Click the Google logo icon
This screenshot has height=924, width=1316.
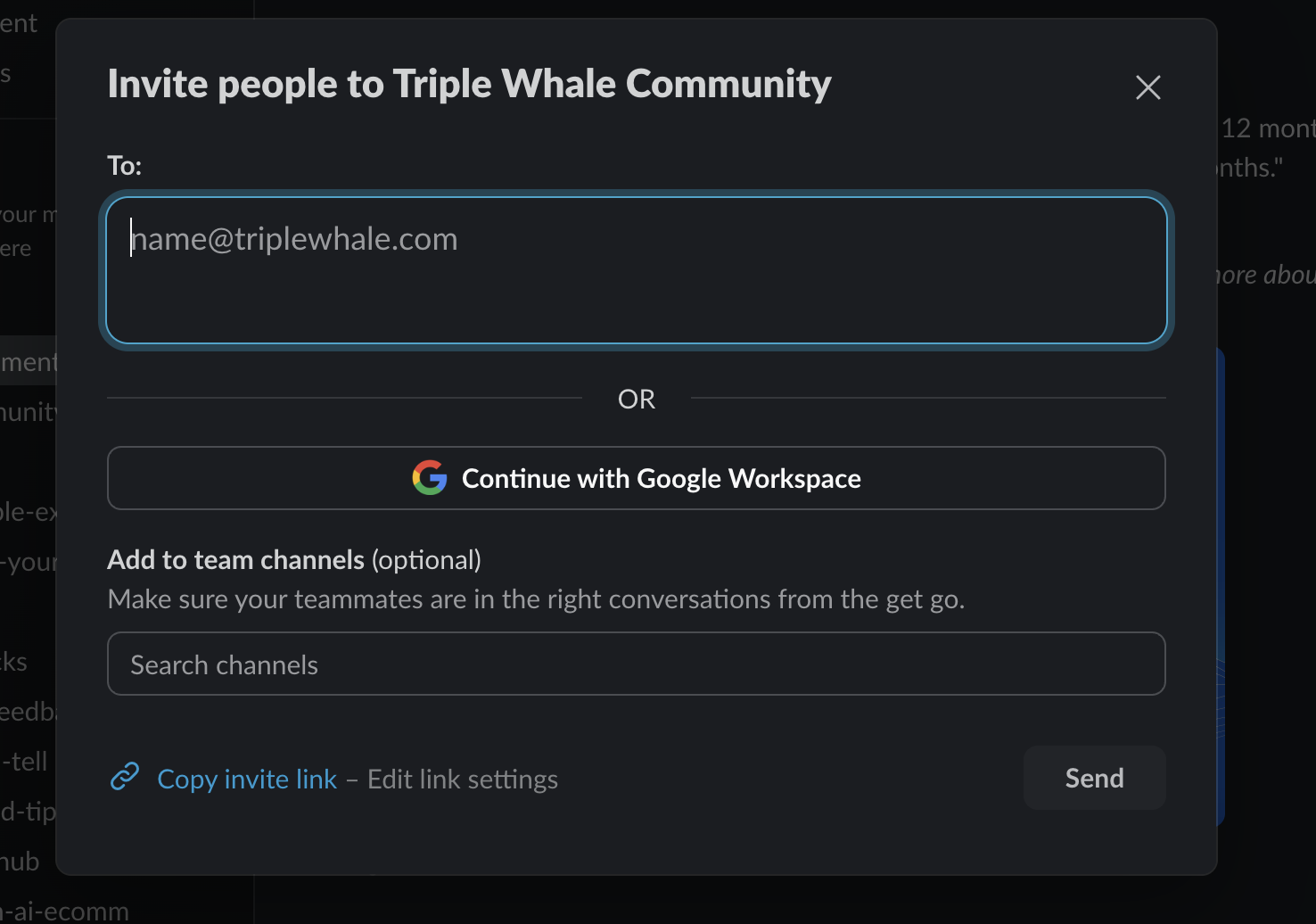click(429, 478)
